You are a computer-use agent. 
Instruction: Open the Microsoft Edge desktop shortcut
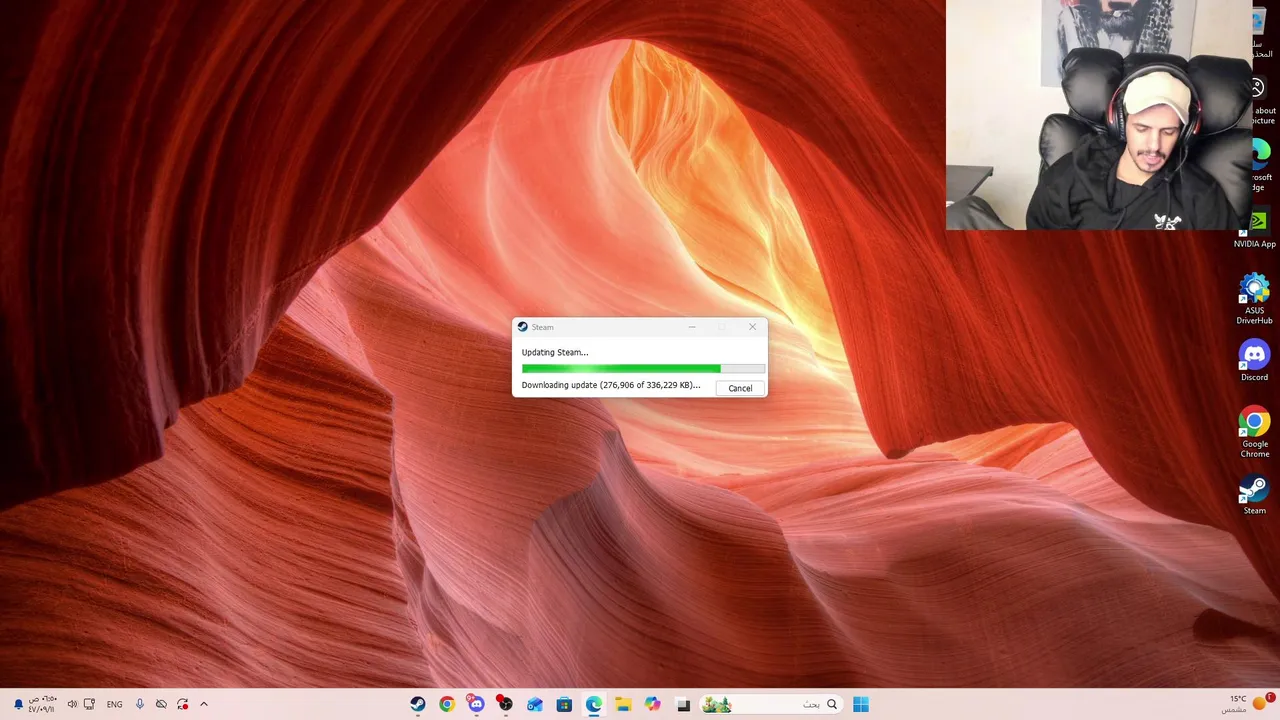[1261, 165]
